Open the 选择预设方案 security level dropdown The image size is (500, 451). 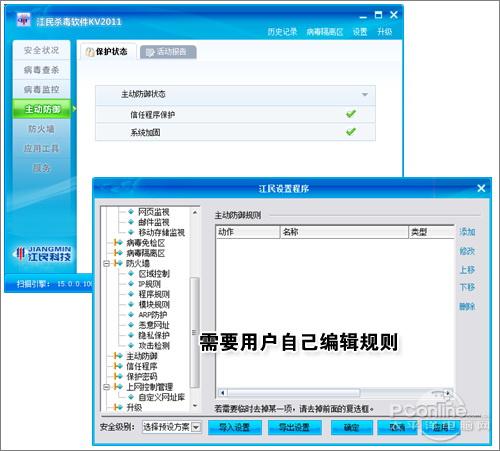pos(197,427)
